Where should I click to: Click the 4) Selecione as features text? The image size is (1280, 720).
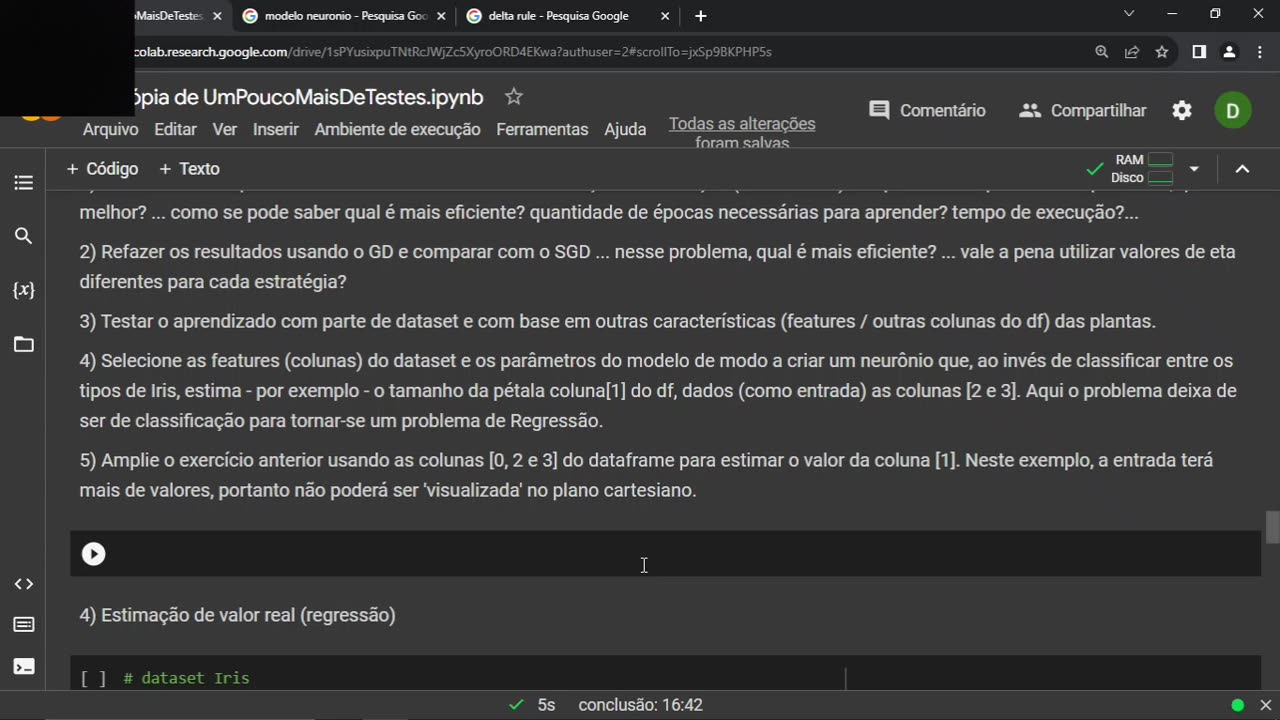658,390
